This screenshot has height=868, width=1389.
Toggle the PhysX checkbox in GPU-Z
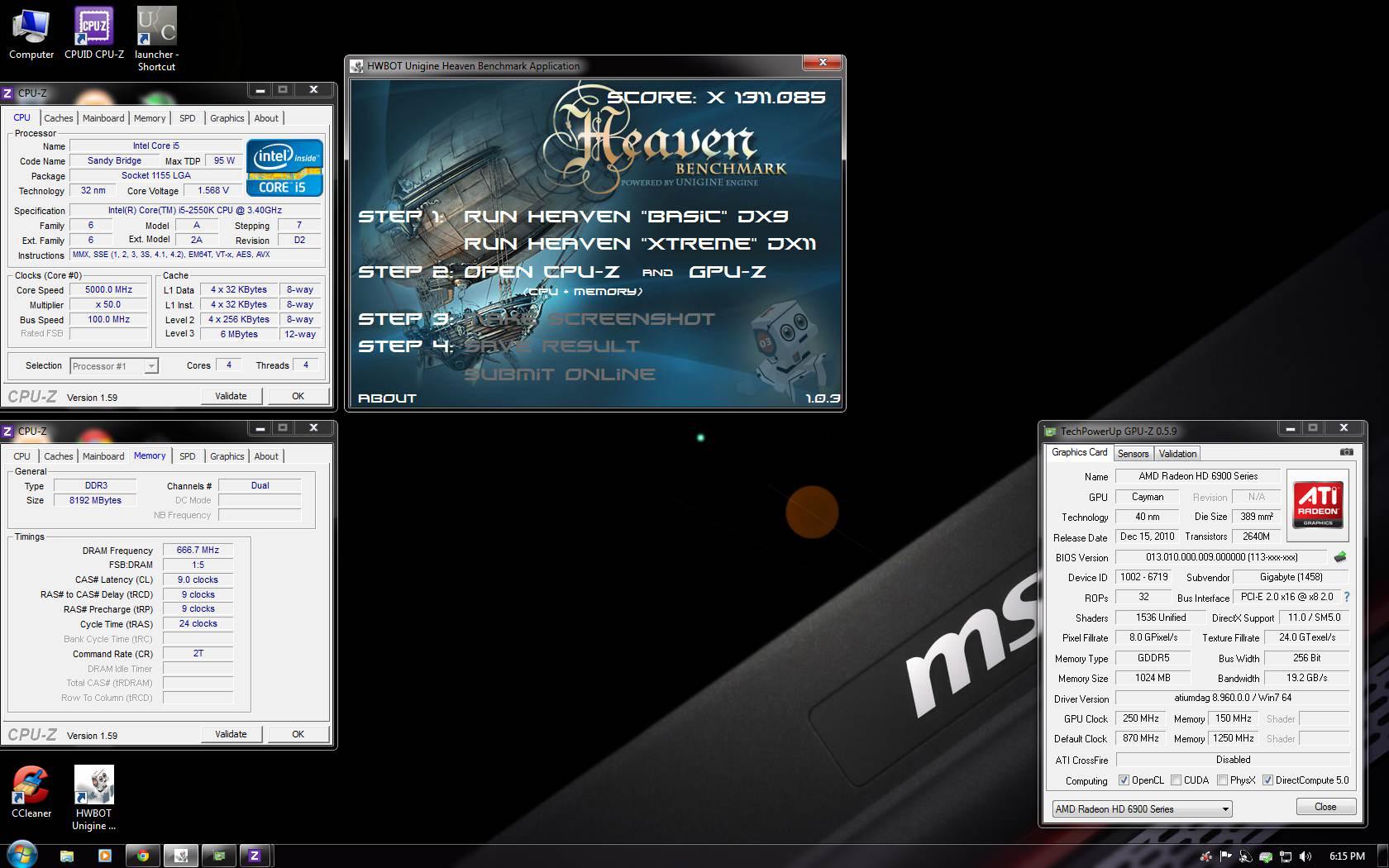pyautogui.click(x=1222, y=780)
